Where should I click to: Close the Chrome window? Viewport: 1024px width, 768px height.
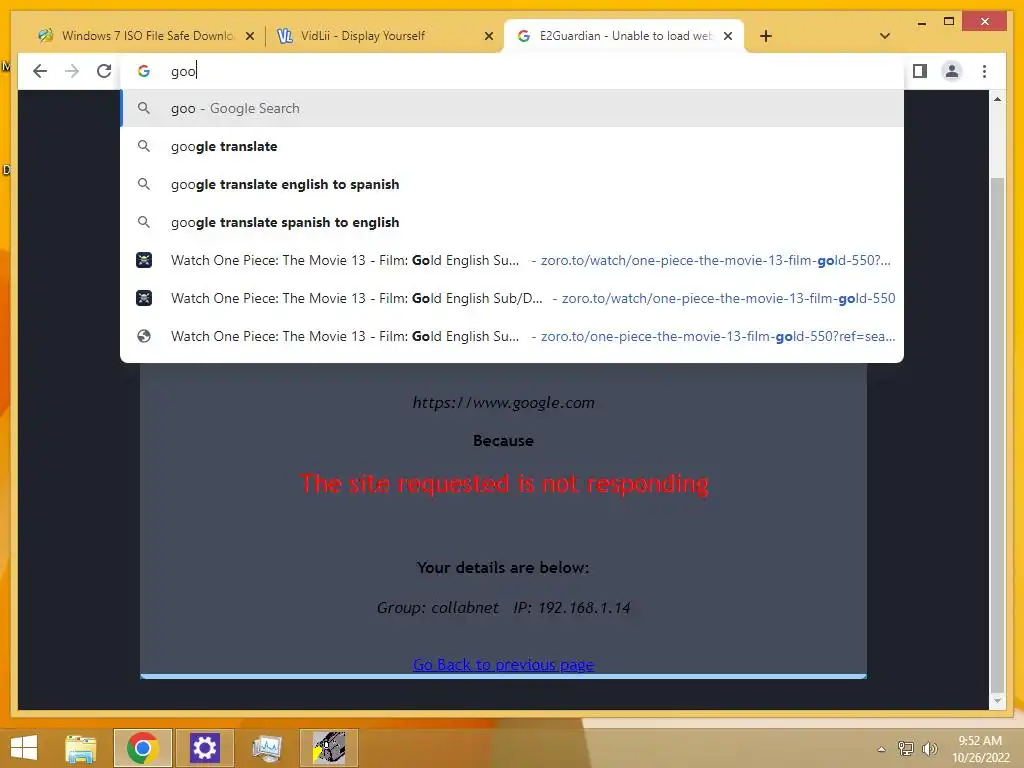tap(985, 22)
